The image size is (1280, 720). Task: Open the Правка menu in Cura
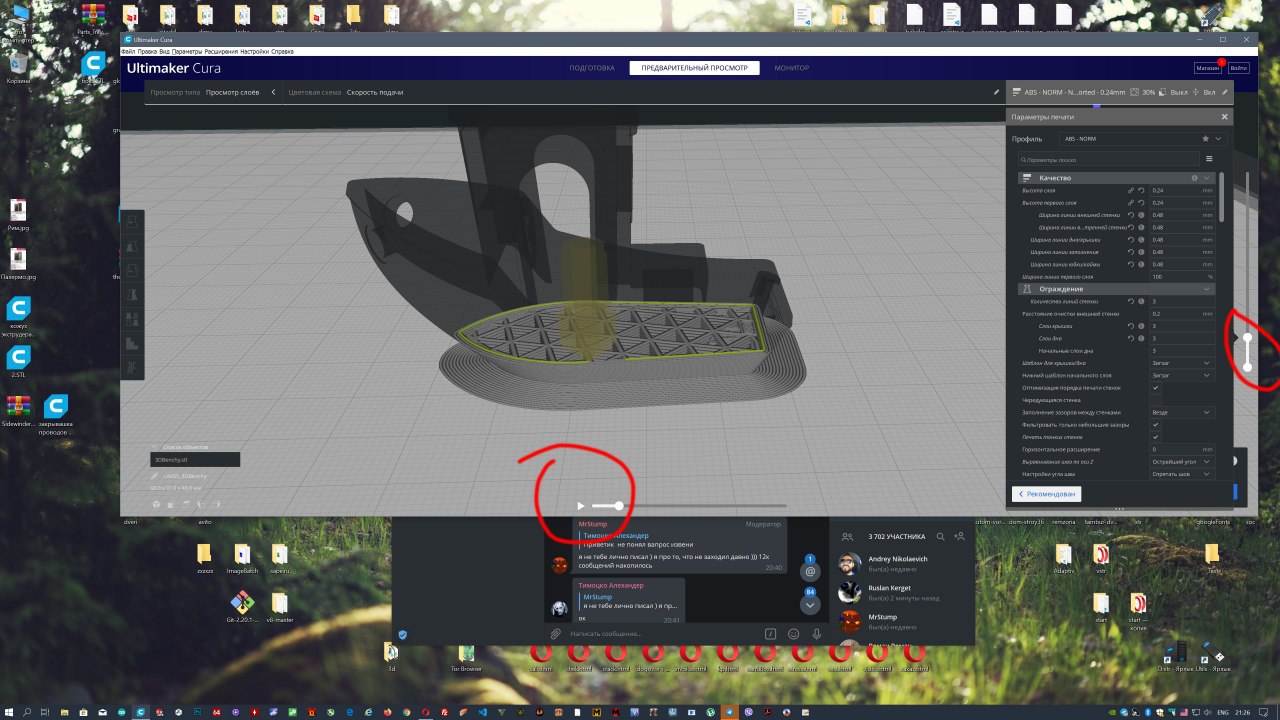(x=145, y=51)
